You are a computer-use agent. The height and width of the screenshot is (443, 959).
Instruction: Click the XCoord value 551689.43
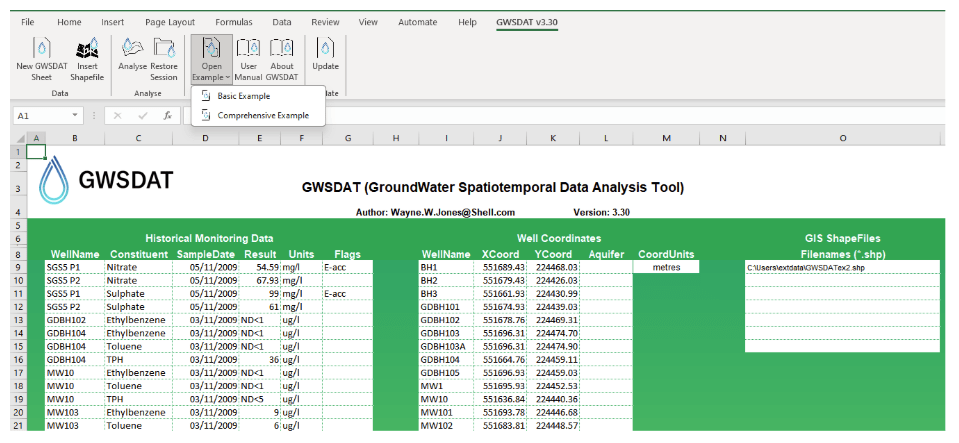[x=500, y=267]
